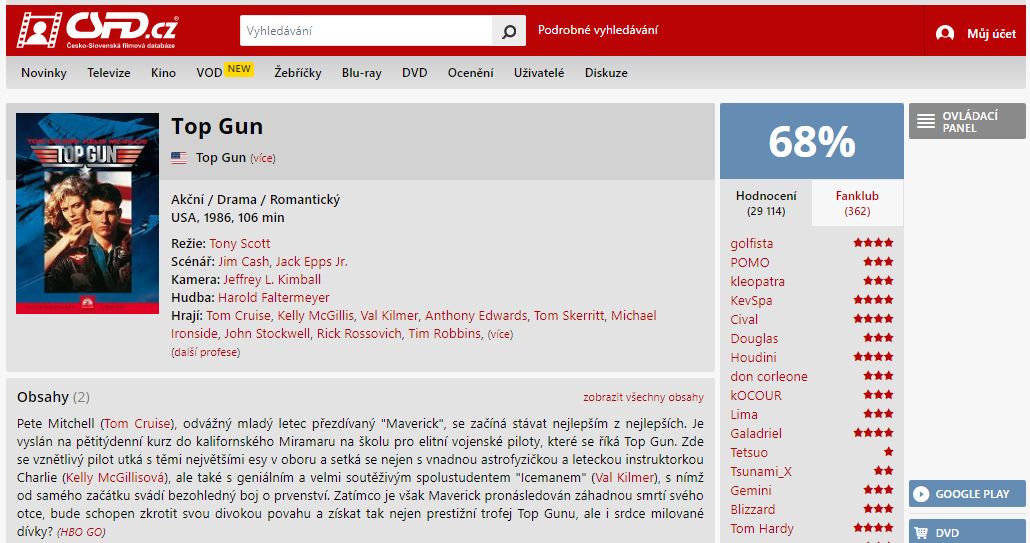Open Val Kilmer in the cast list

[x=389, y=316]
